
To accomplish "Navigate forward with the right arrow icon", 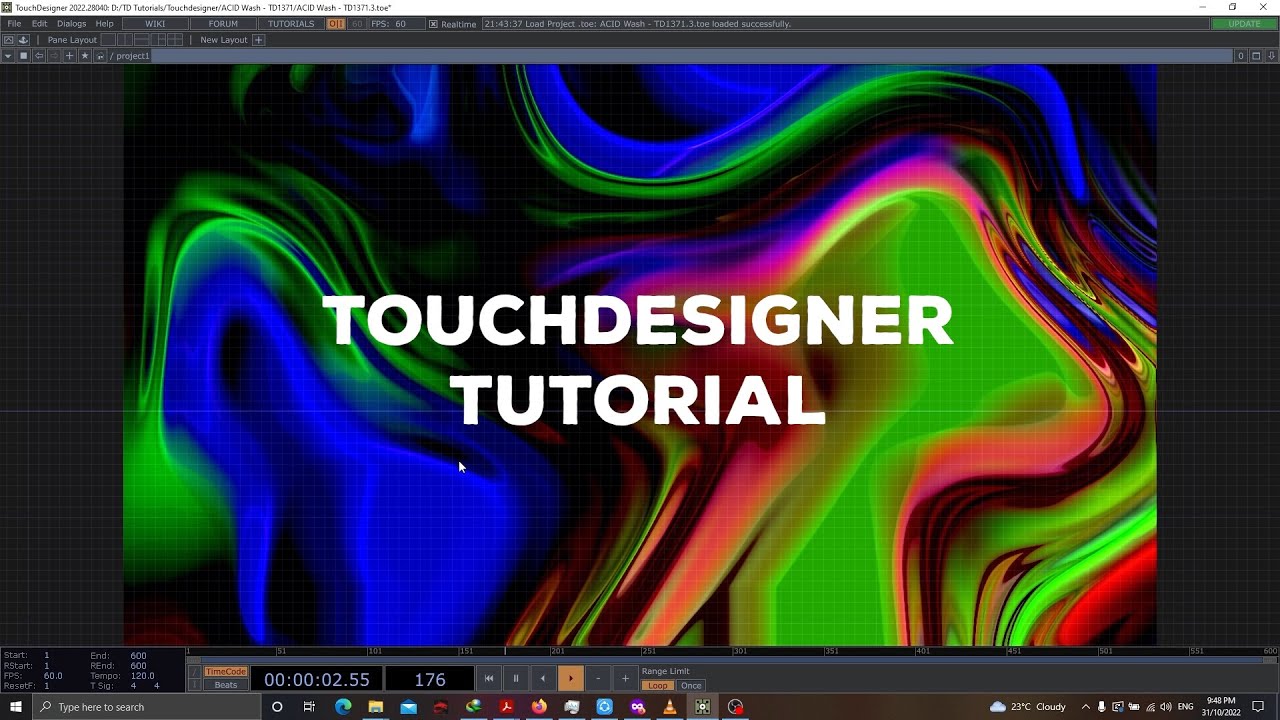I will click(x=54, y=56).
